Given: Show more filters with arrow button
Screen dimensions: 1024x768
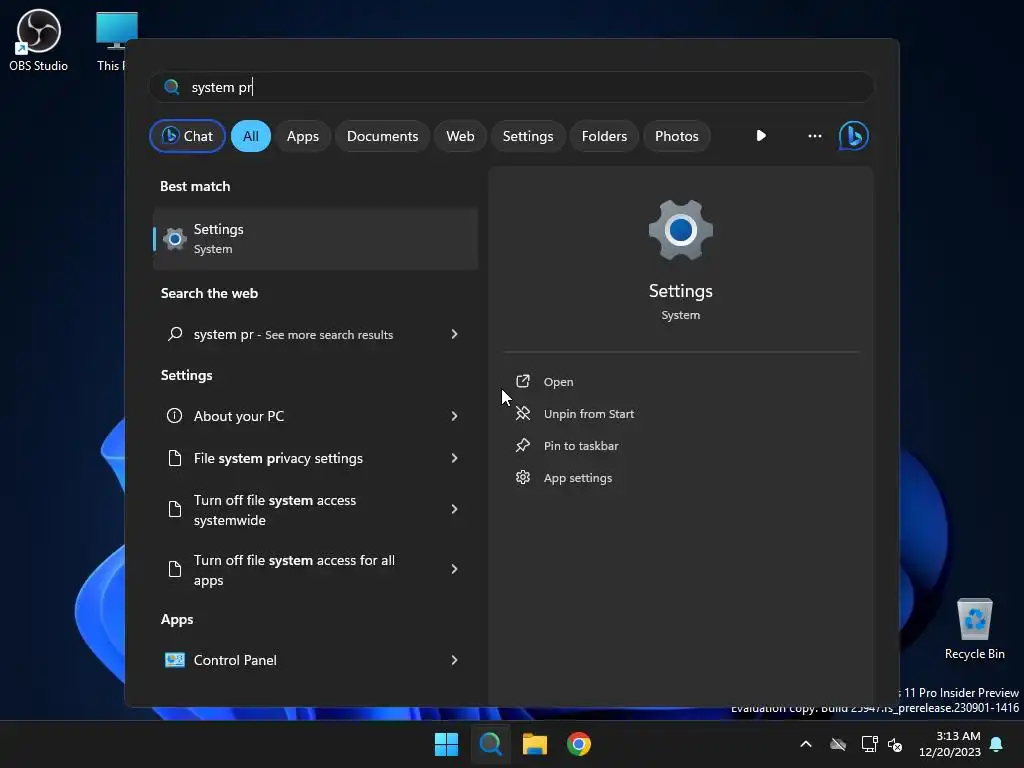Looking at the screenshot, I should pos(761,136).
